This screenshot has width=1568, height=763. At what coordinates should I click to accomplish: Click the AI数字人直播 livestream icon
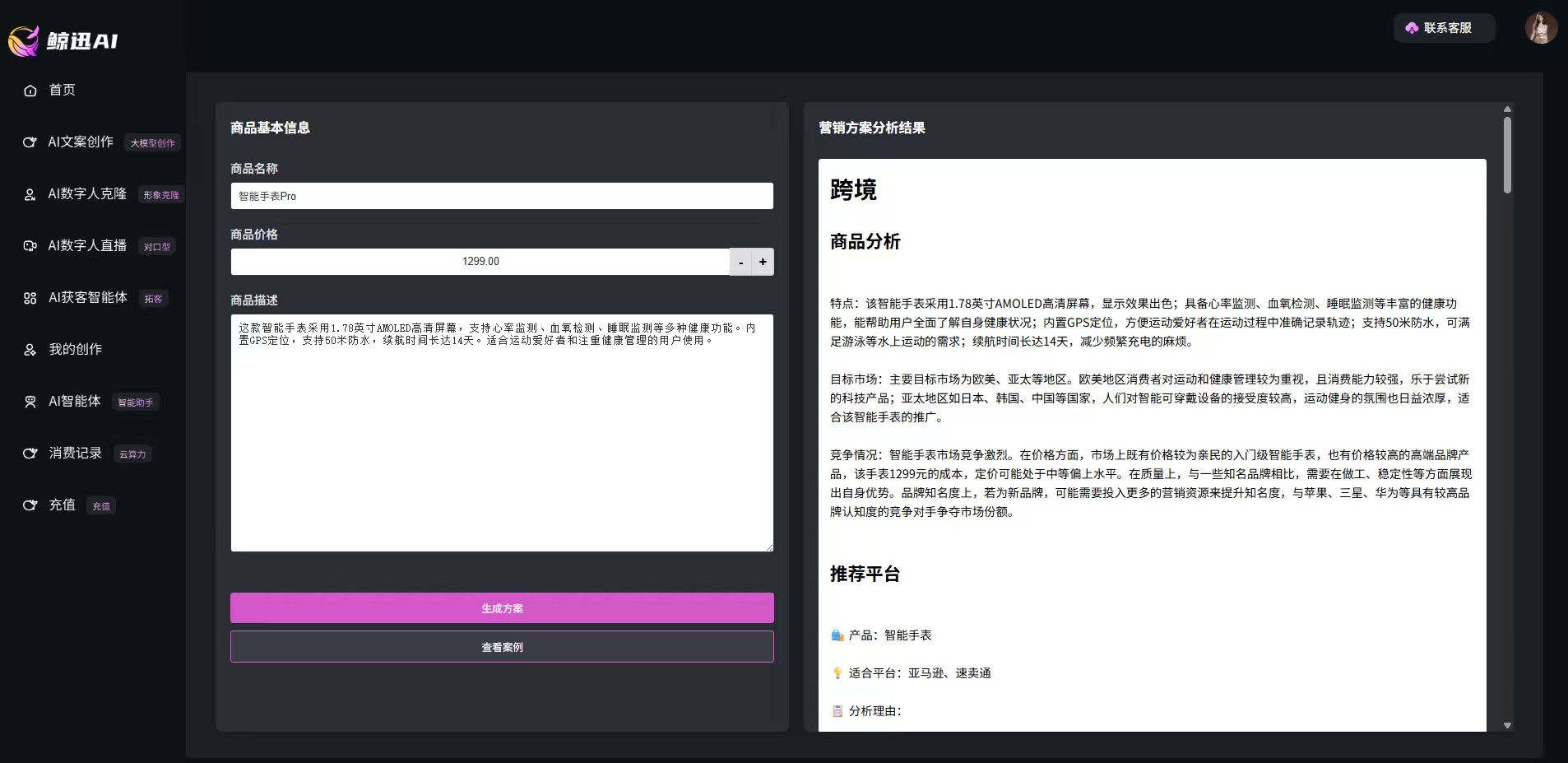pos(30,245)
